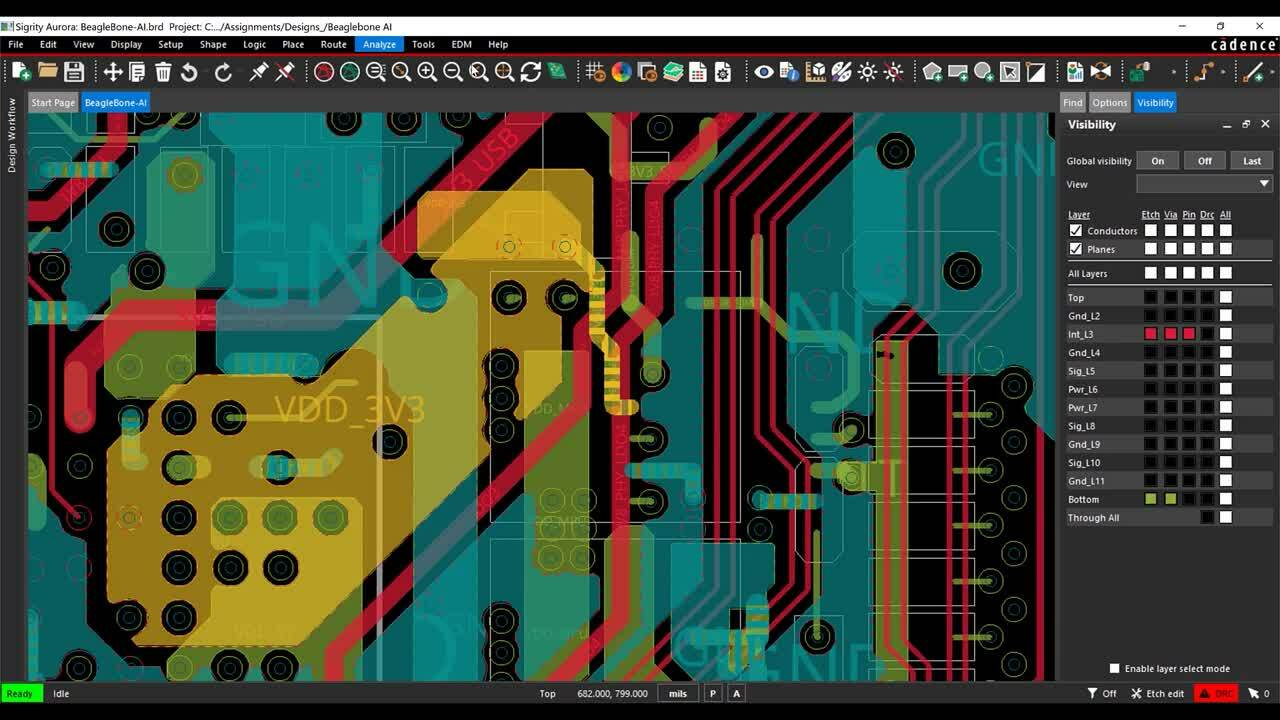Click the Pwr_L6 layer name
This screenshot has width=1280, height=720.
pos(1082,389)
